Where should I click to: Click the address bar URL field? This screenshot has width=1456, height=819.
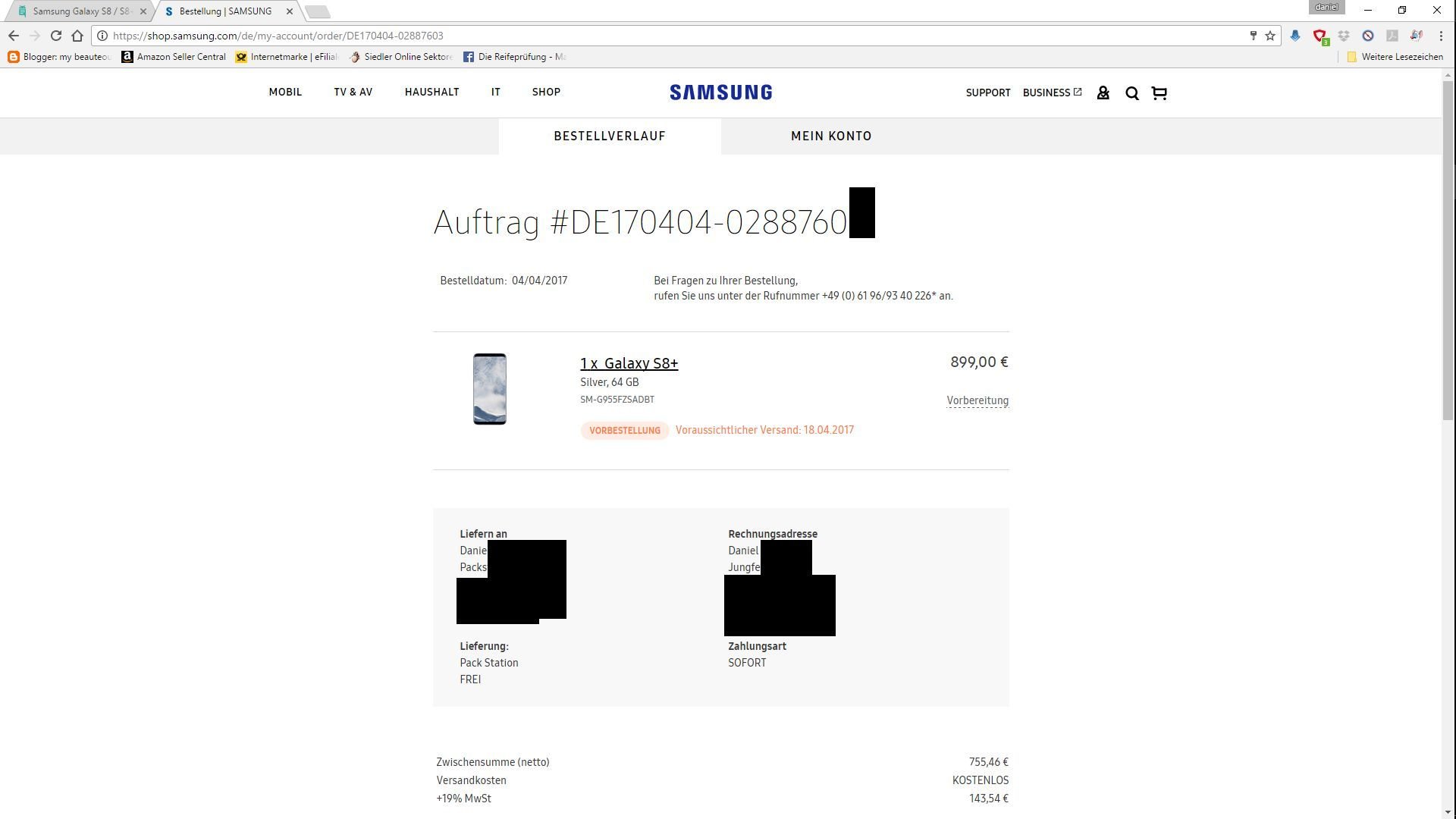pos(675,36)
